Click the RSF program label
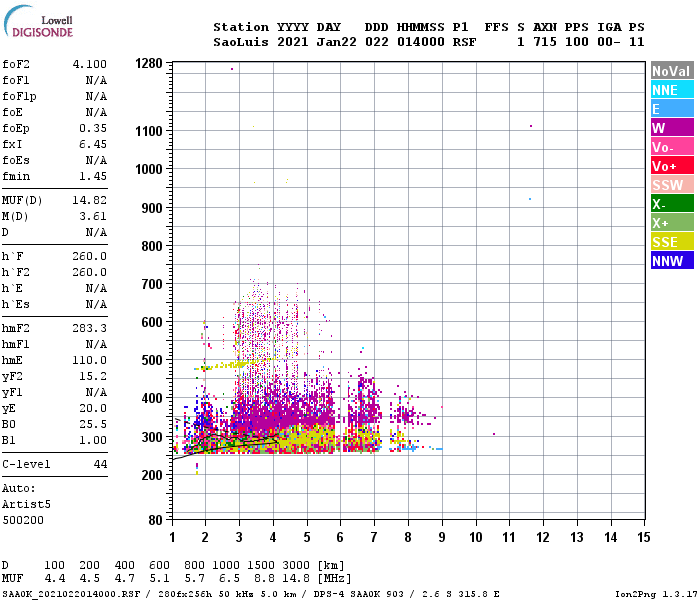700x600 pixels. pos(464,42)
